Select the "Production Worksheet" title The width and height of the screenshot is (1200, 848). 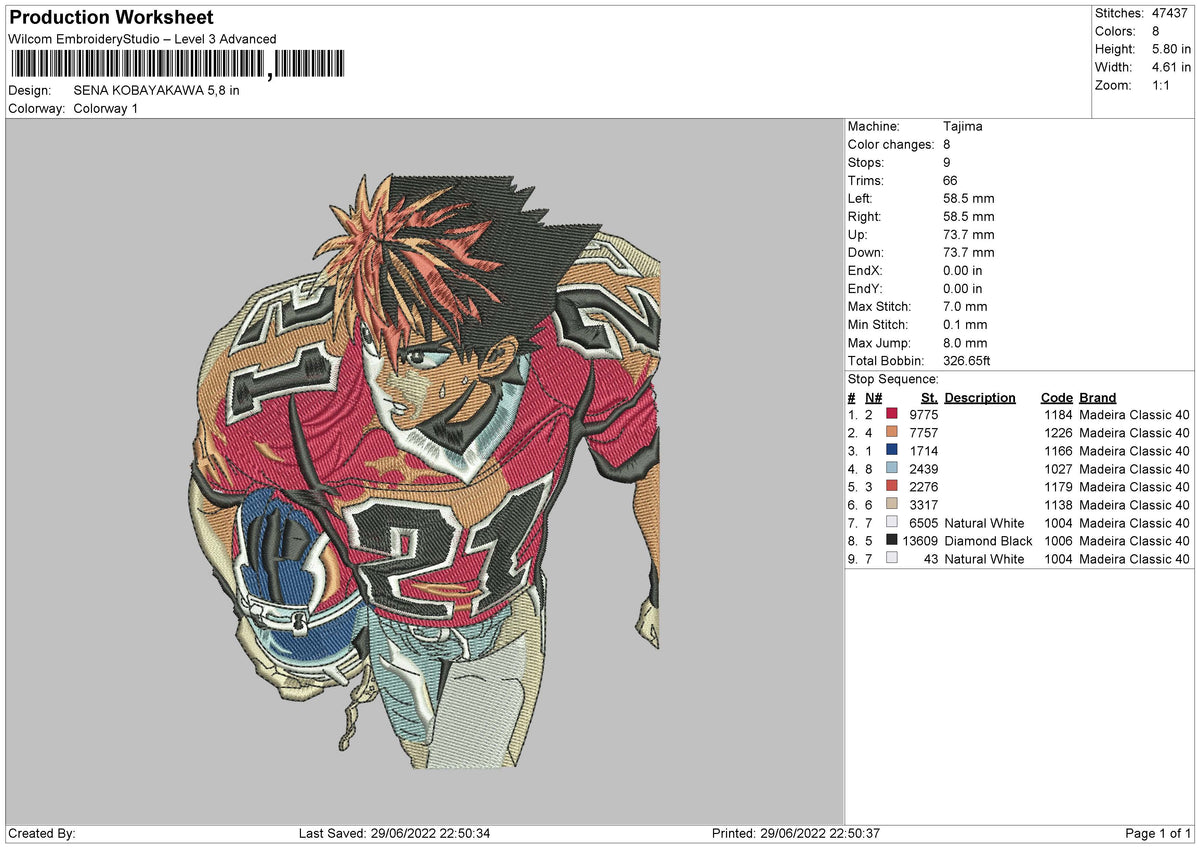click(x=111, y=18)
